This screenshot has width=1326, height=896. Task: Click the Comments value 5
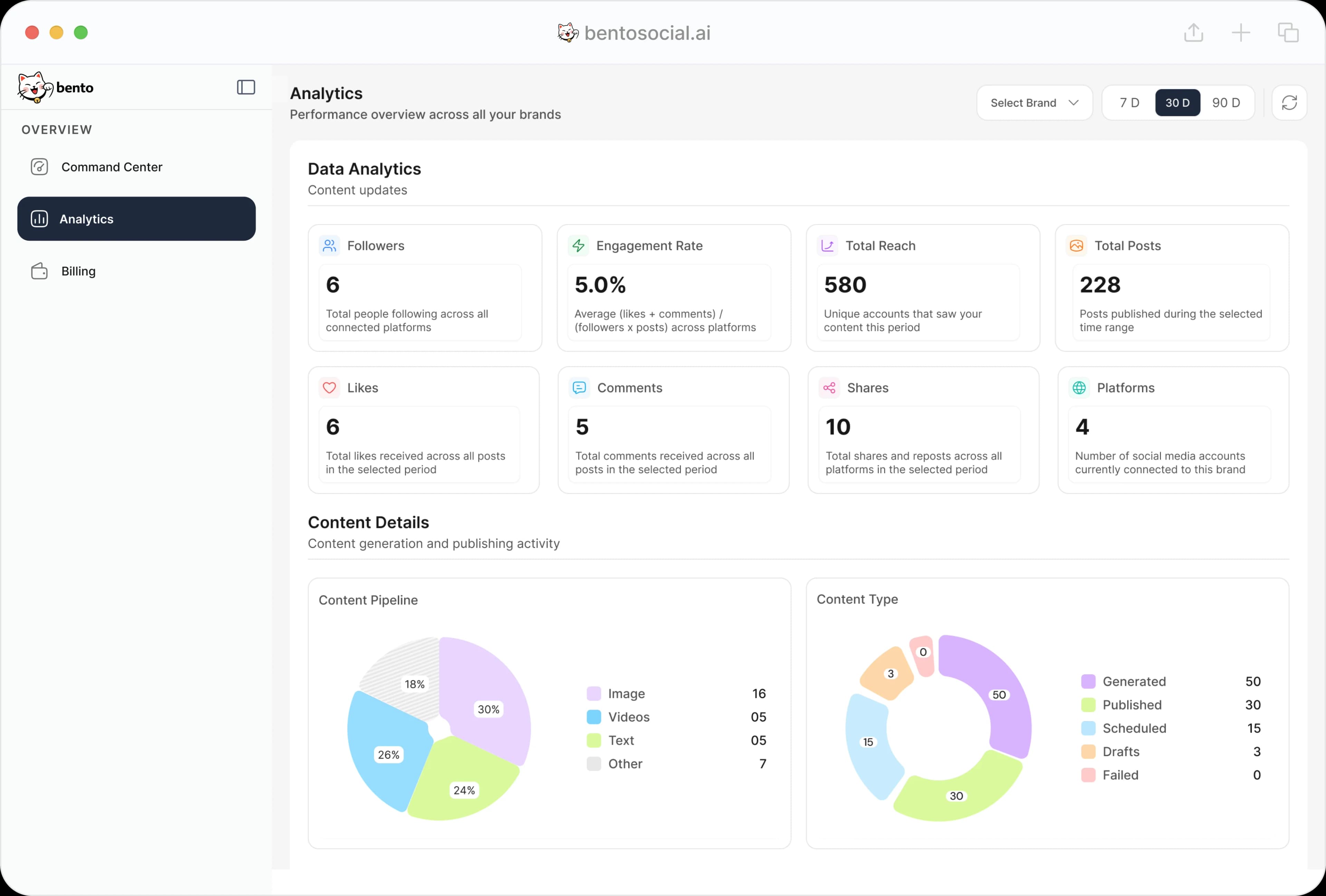582,427
